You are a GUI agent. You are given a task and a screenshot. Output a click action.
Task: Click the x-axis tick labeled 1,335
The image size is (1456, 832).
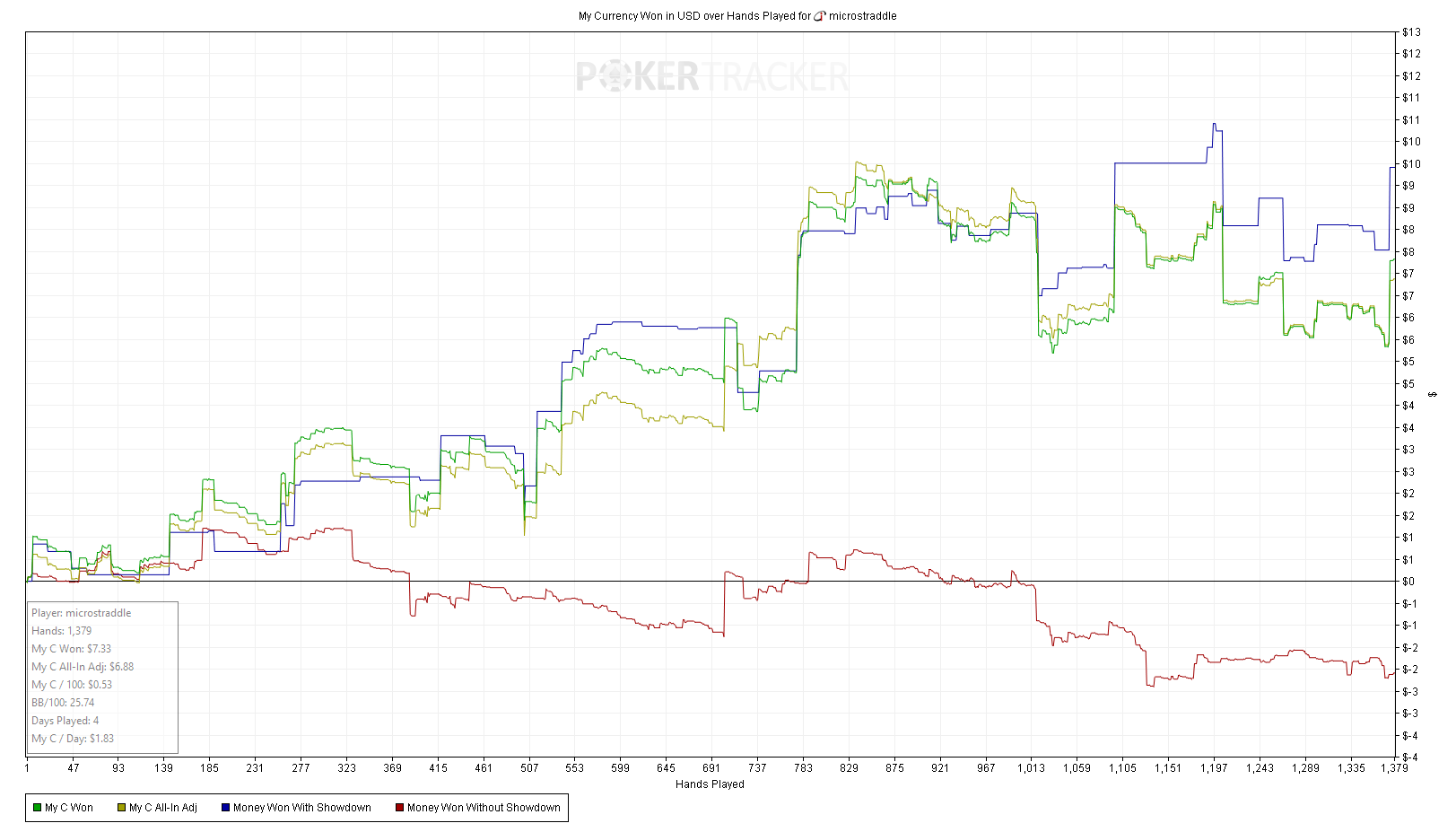point(1351,768)
